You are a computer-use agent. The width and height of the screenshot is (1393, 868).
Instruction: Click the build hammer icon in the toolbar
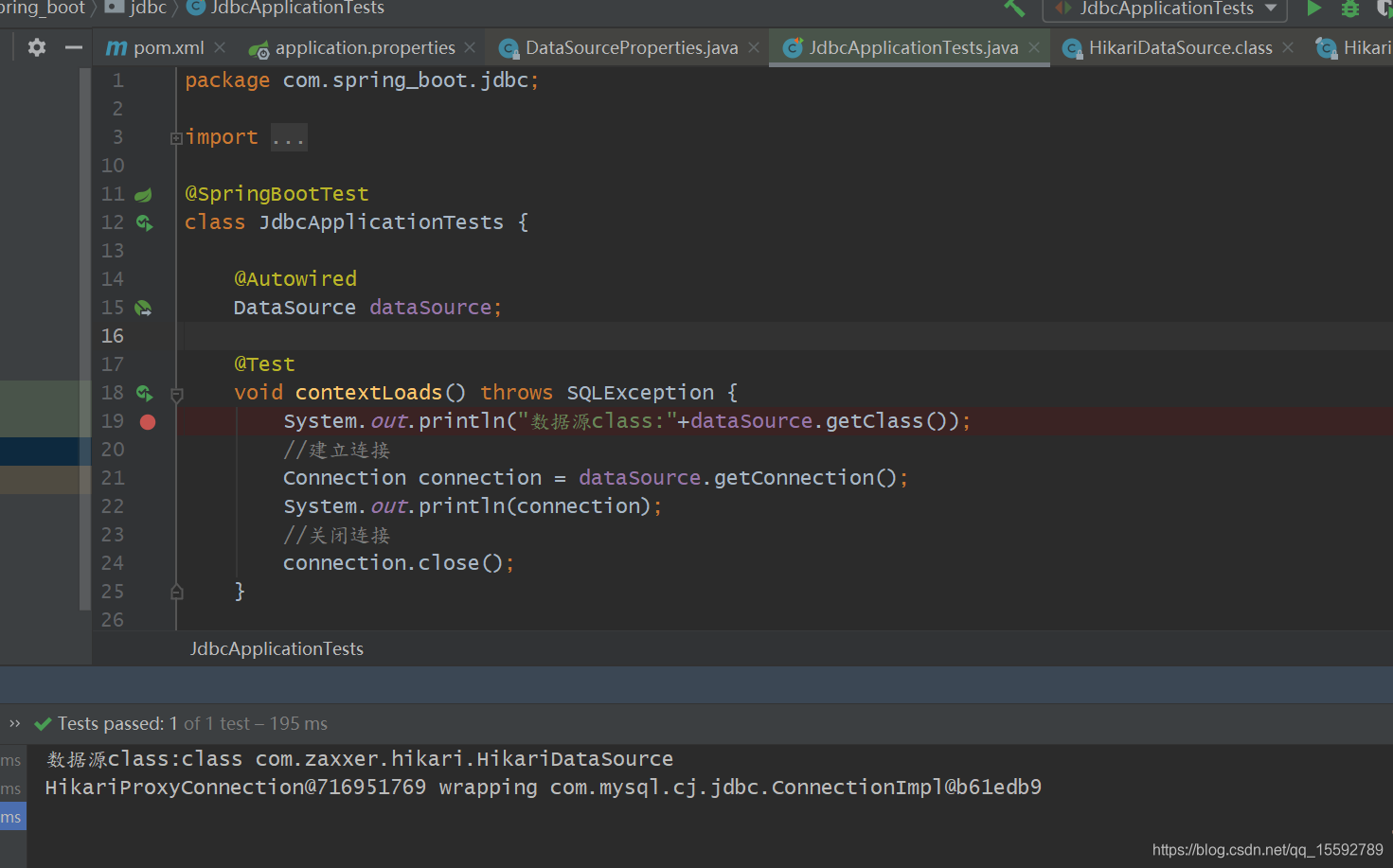[1014, 9]
